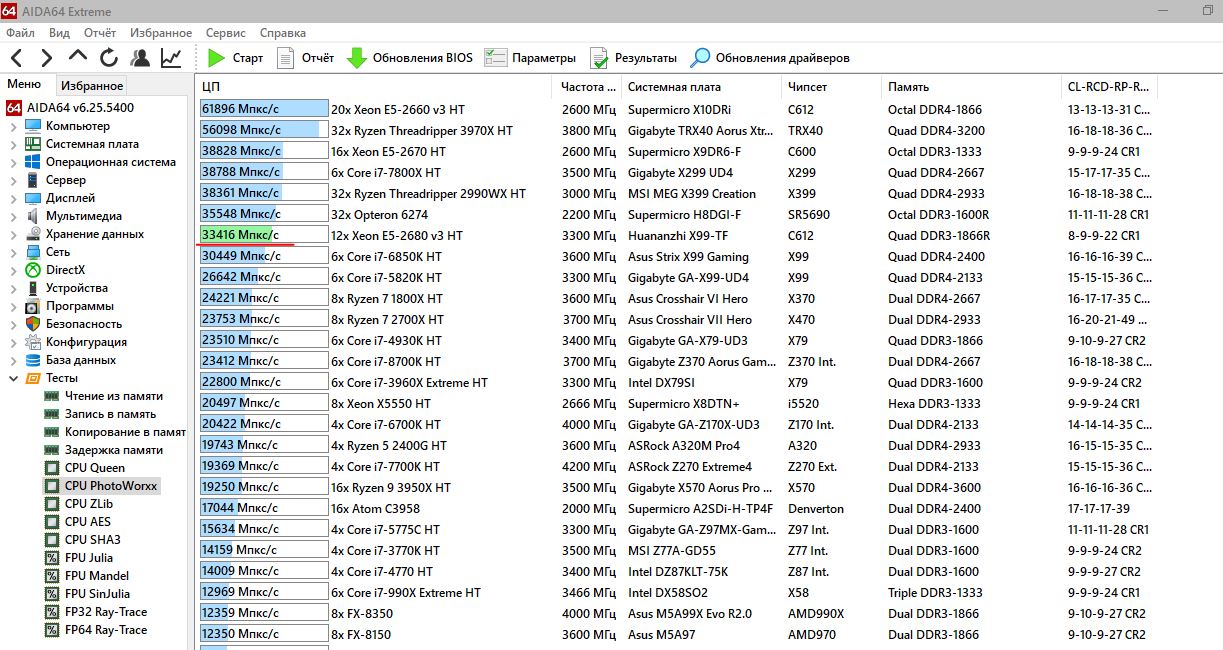Image resolution: width=1223 pixels, height=650 pixels.
Task: Search Обновления драйверов
Action: pyautogui.click(x=770, y=58)
